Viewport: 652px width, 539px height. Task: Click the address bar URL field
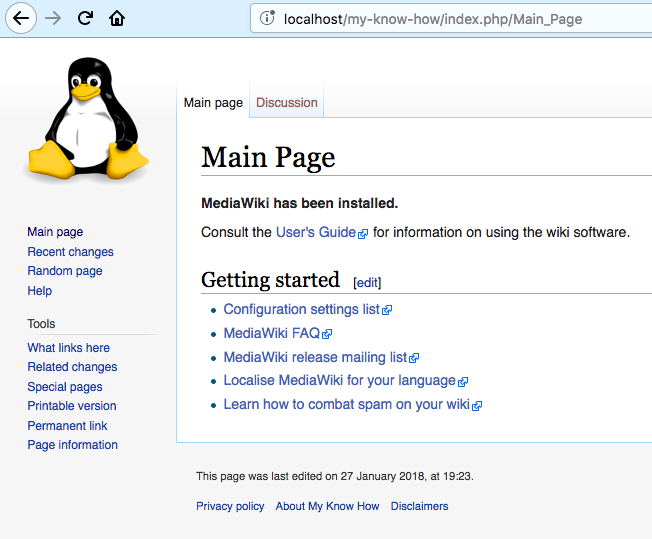[451, 18]
